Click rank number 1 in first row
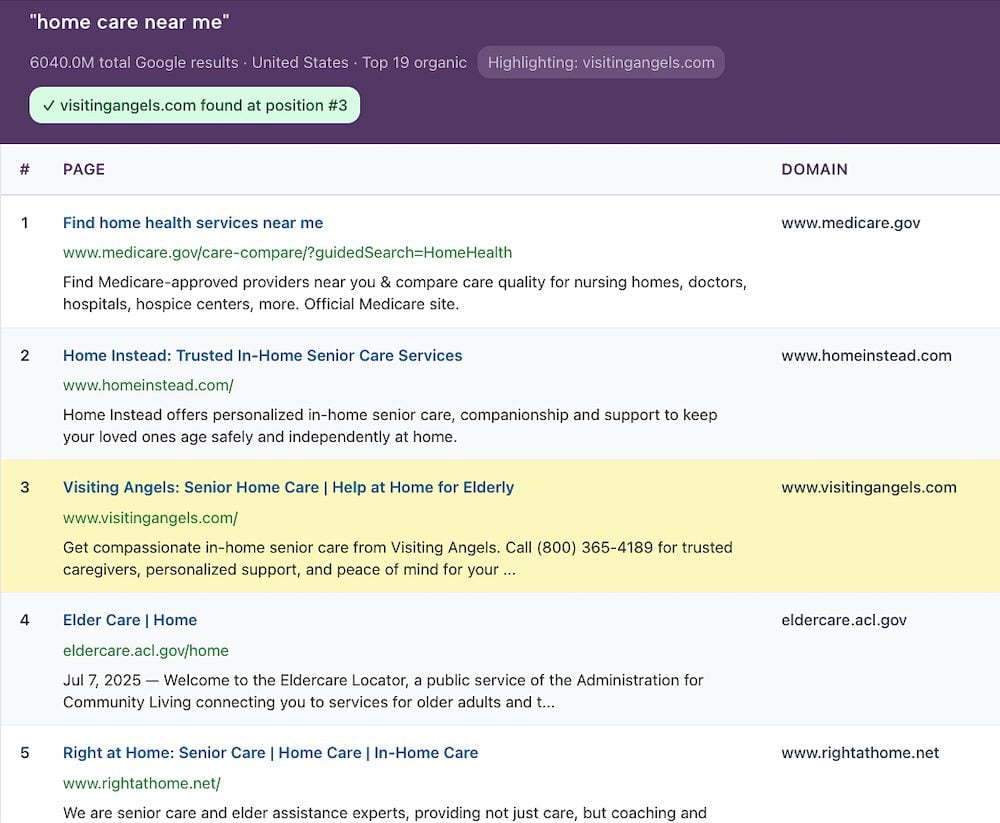The height and width of the screenshot is (823, 1000). click(25, 223)
